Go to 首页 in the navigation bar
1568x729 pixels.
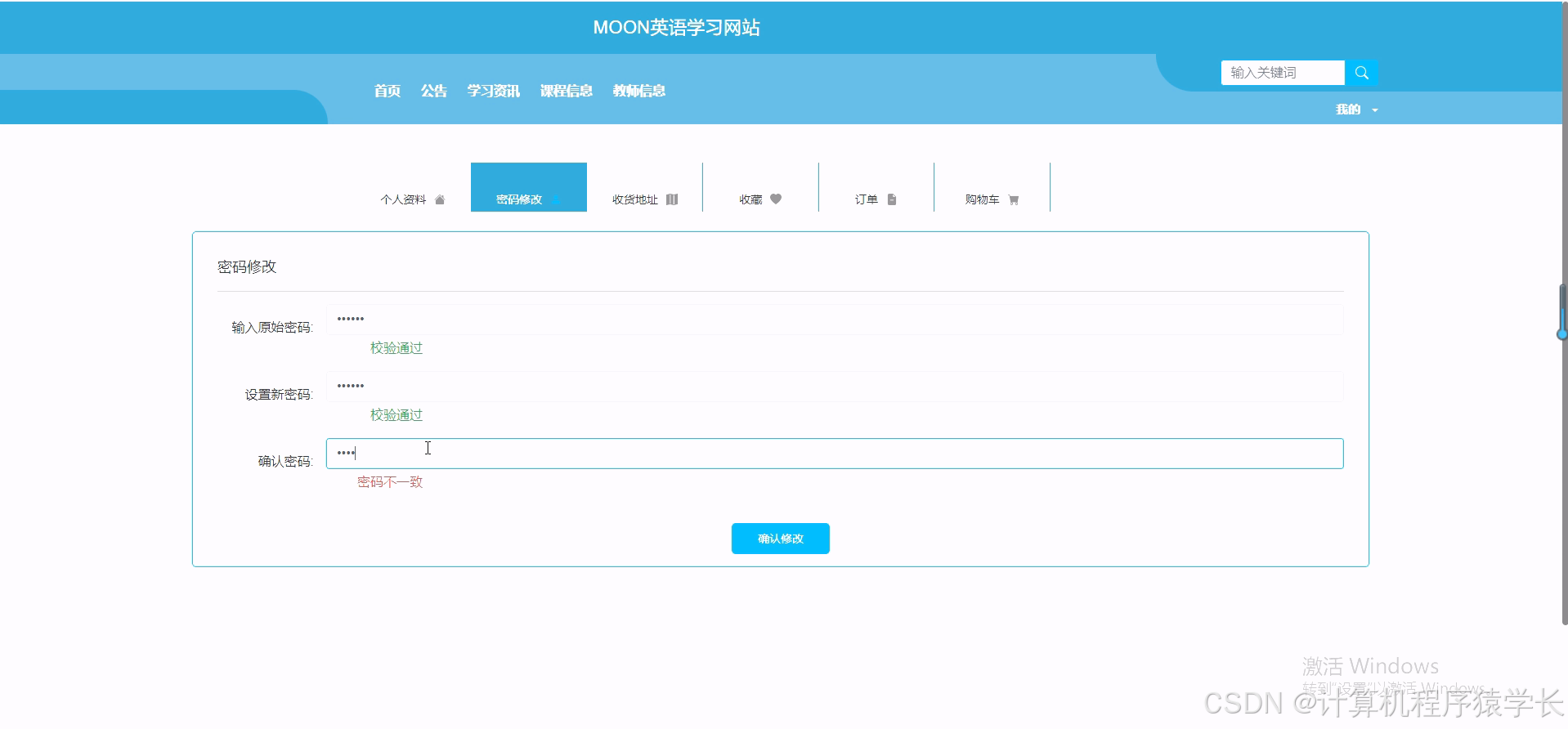click(388, 91)
